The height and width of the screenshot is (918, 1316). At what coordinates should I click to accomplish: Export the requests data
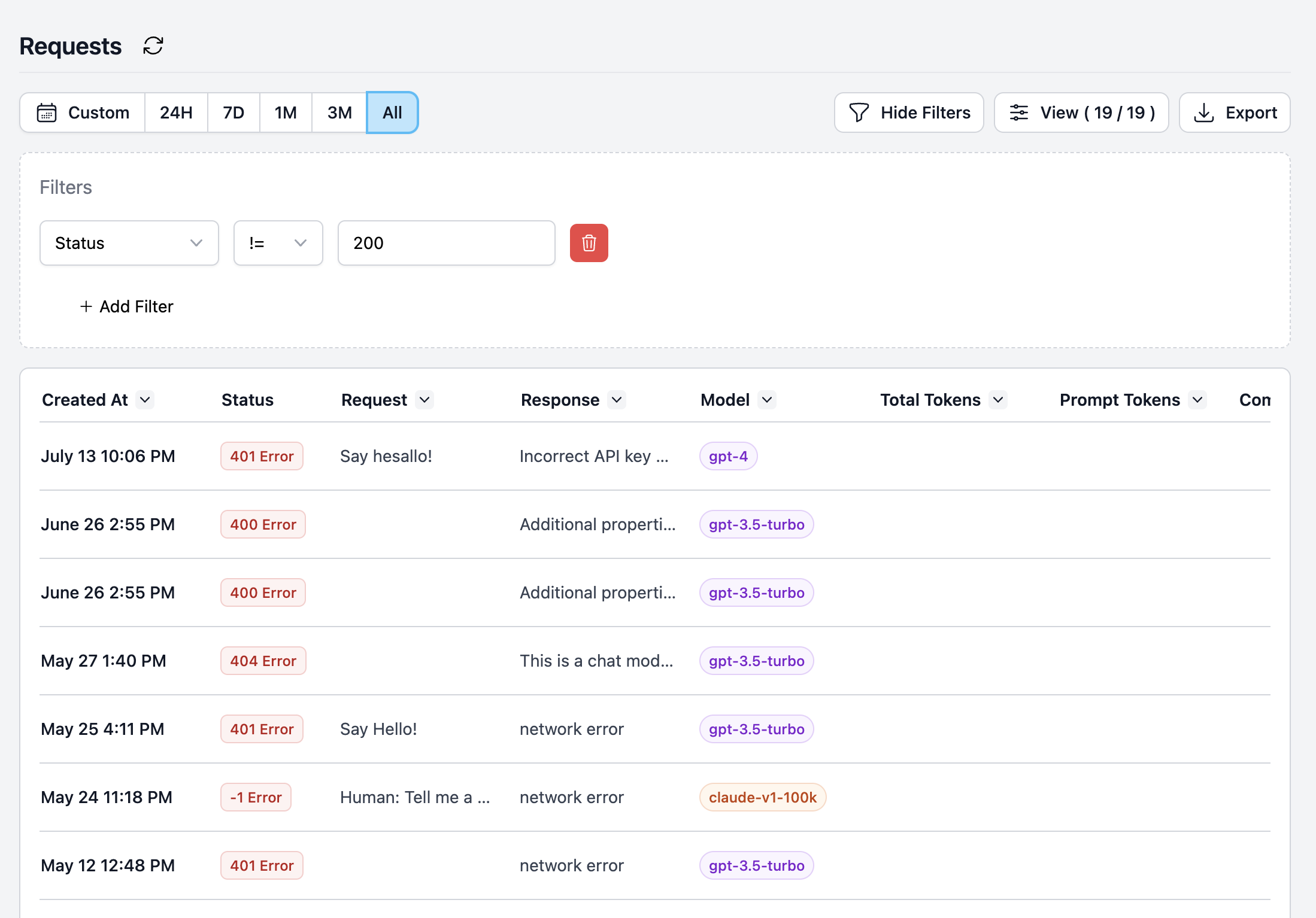(1235, 113)
